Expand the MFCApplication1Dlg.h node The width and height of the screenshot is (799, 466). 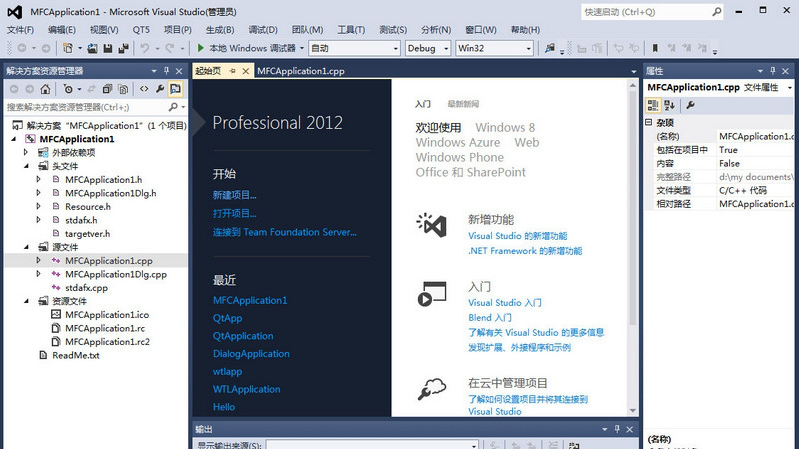click(38, 193)
